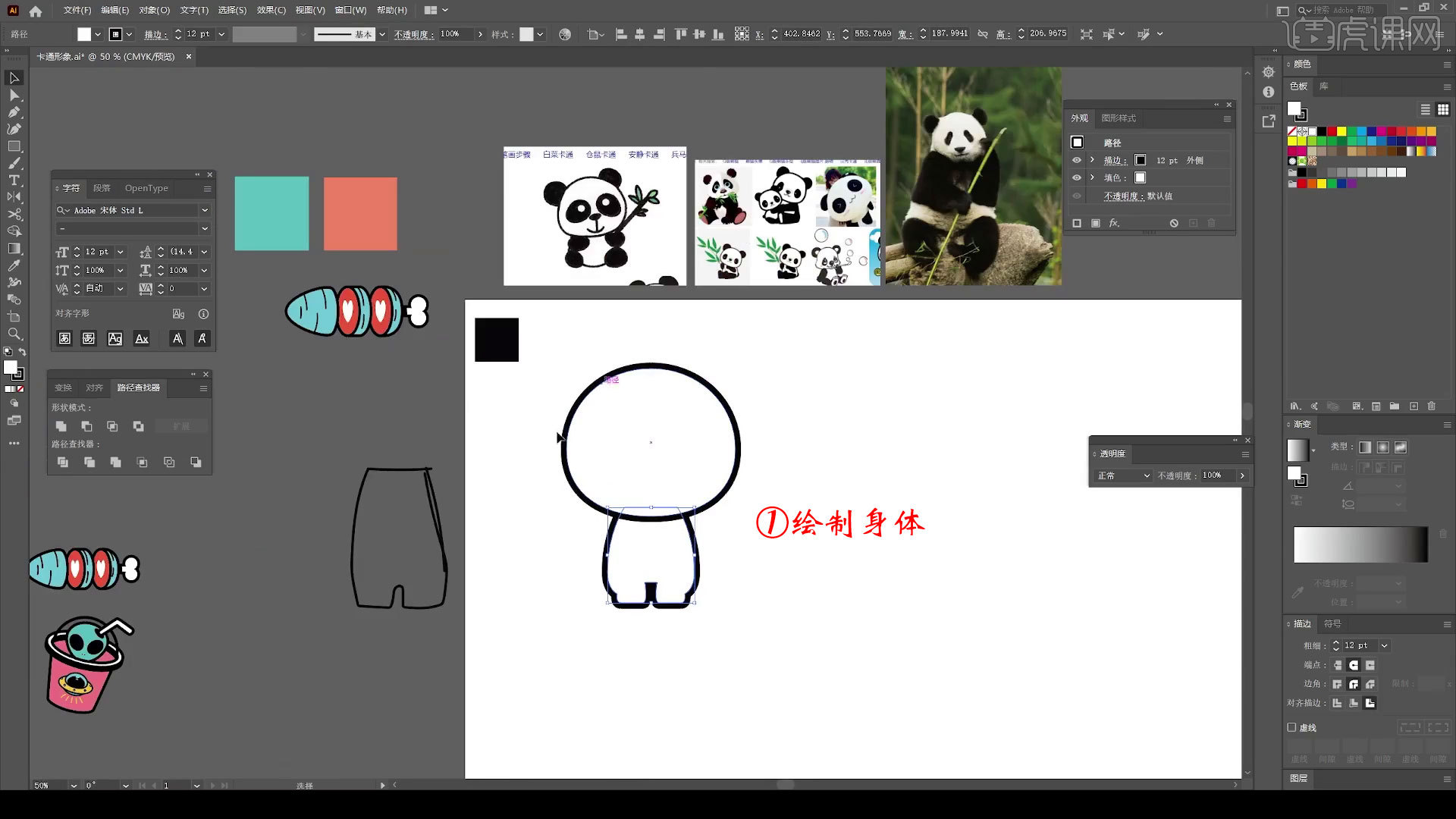Viewport: 1456px width, 819px height.
Task: Pick the yellow swatch in top swatches row
Action: (x=1341, y=132)
